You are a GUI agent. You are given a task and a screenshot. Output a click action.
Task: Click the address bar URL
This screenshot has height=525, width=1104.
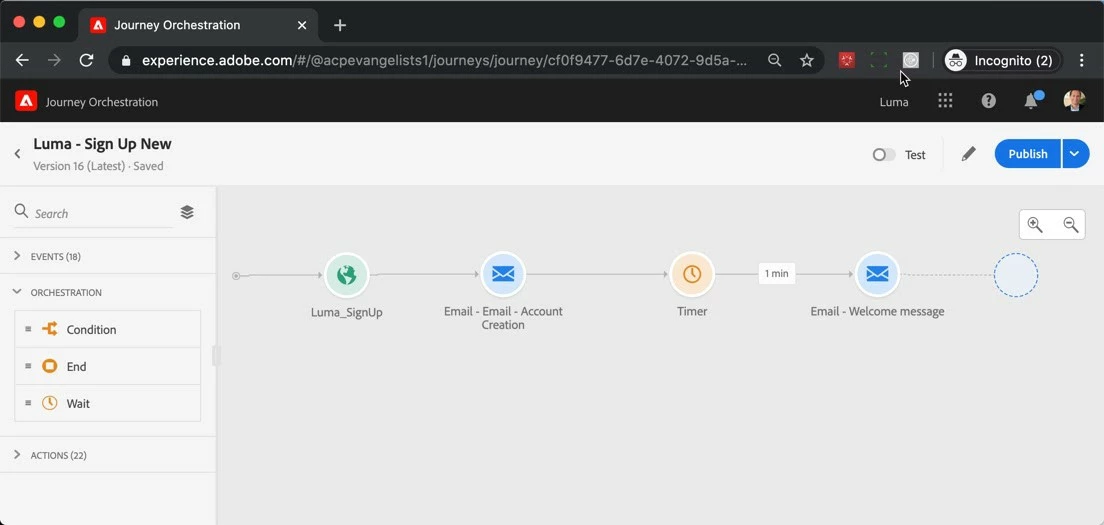(x=444, y=61)
